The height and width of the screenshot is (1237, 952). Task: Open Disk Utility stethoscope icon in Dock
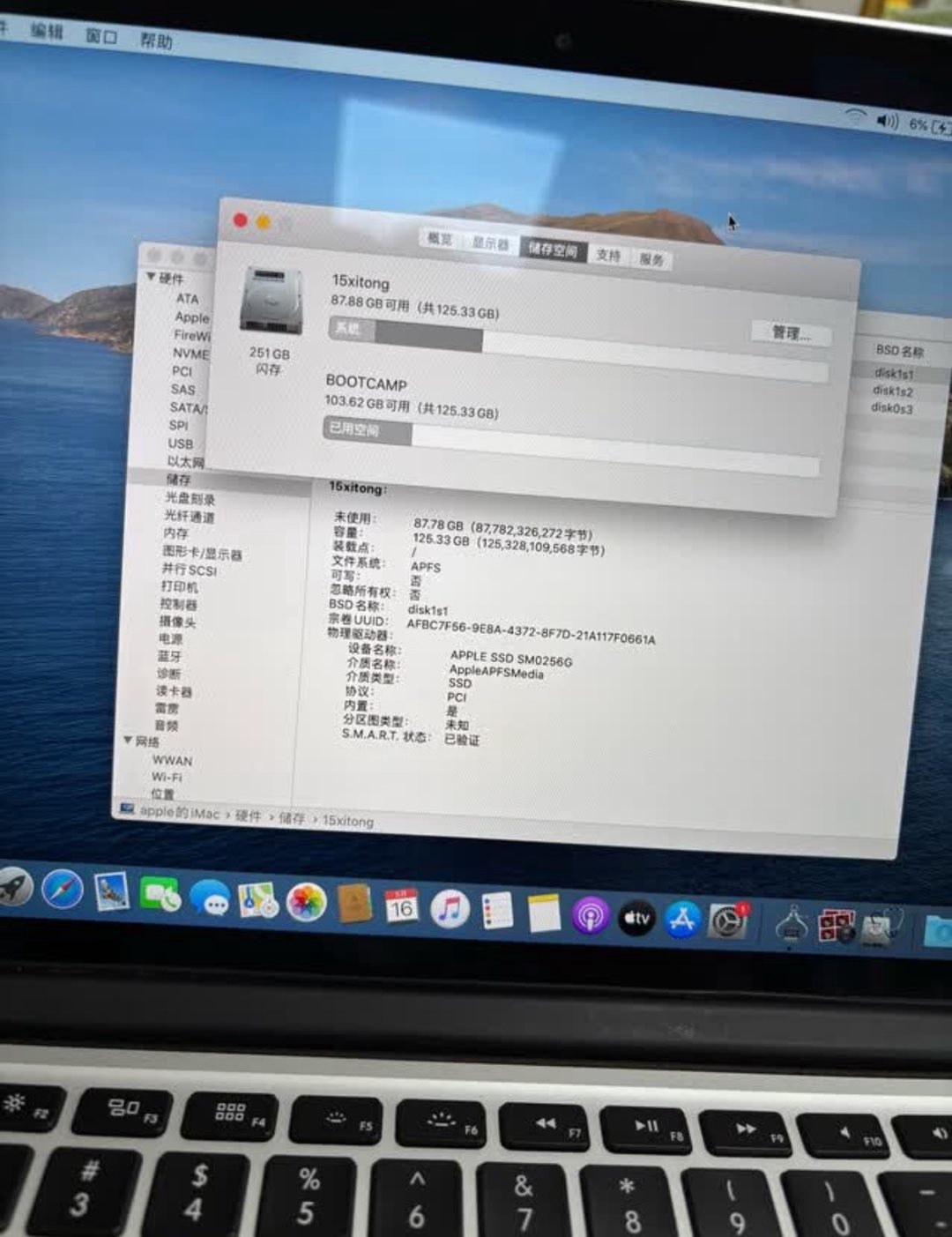[881, 928]
